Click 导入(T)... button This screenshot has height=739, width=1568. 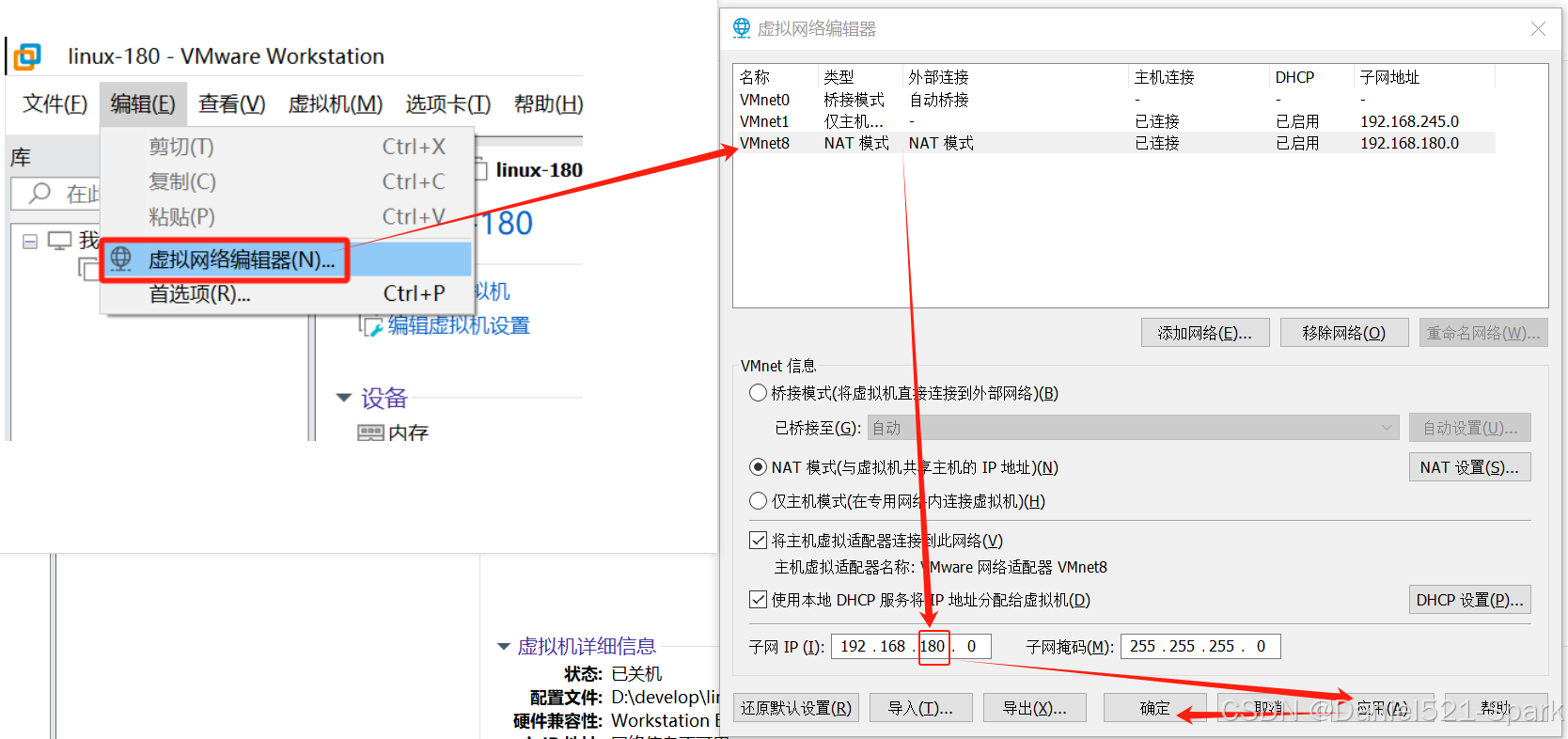920,708
